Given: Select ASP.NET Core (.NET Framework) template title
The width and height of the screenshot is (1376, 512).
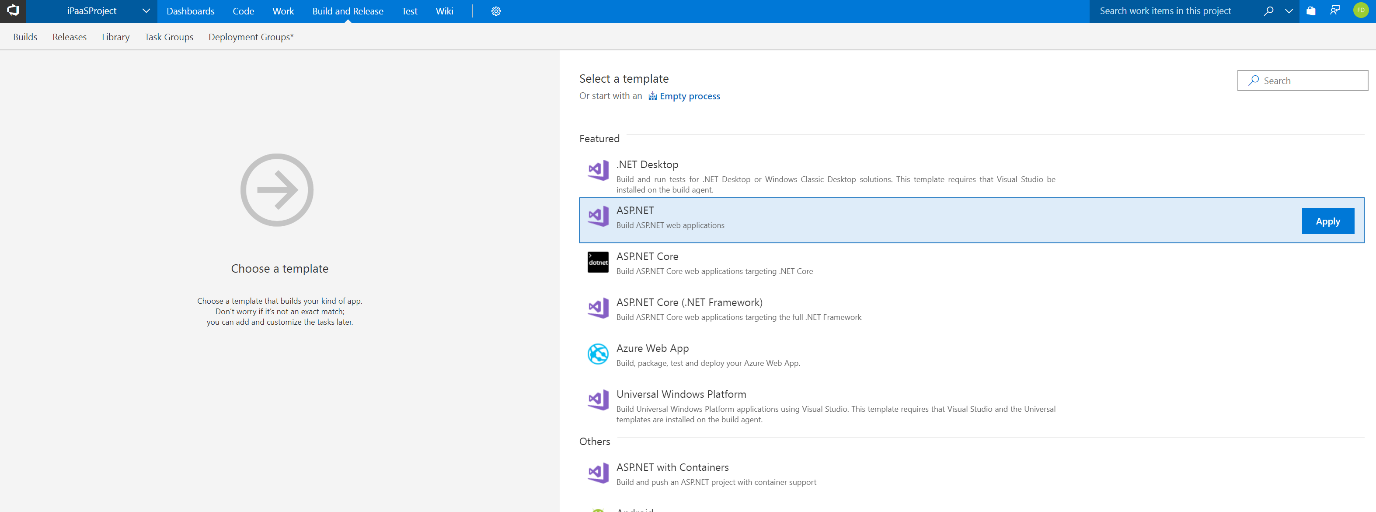Looking at the screenshot, I should (x=689, y=302).
